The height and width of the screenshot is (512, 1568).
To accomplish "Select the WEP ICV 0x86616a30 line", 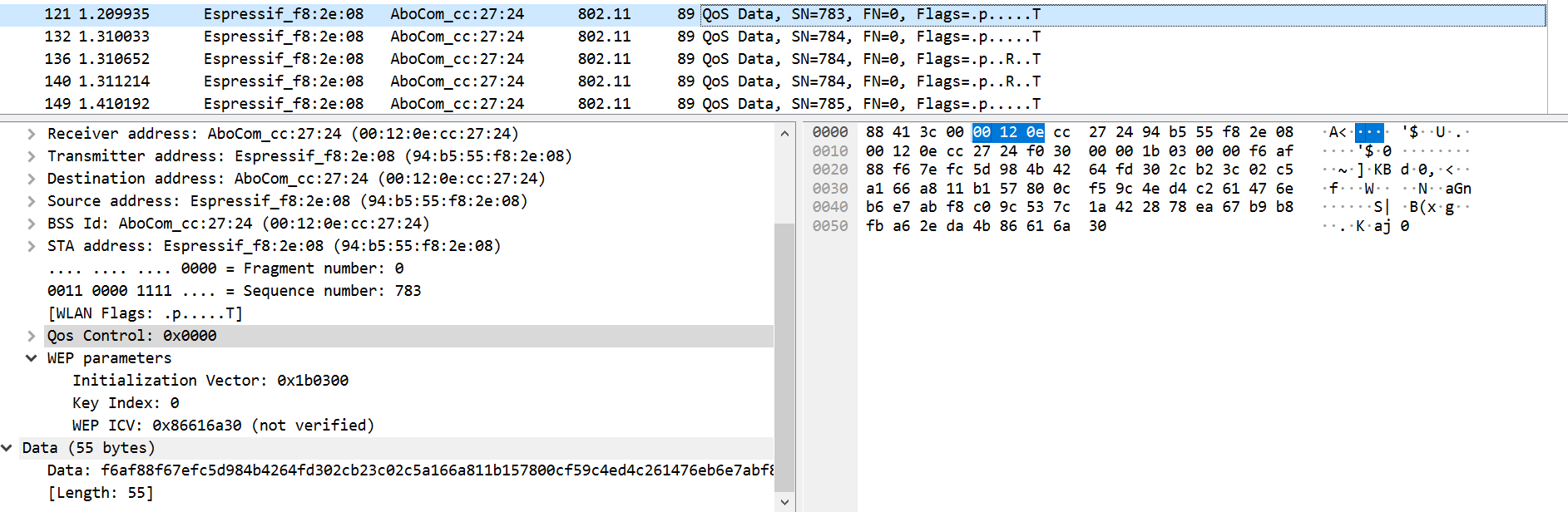I will click(x=223, y=426).
